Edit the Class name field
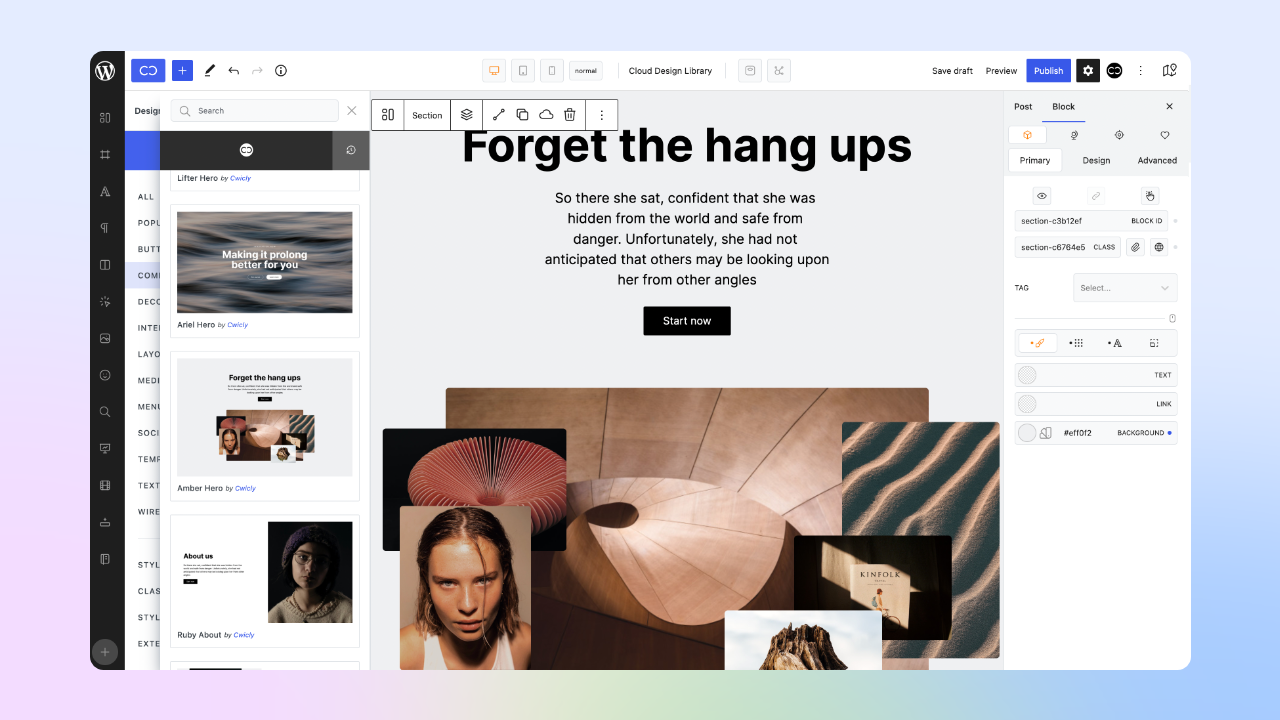Viewport: 1280px width, 720px height. pyautogui.click(x=1068, y=247)
